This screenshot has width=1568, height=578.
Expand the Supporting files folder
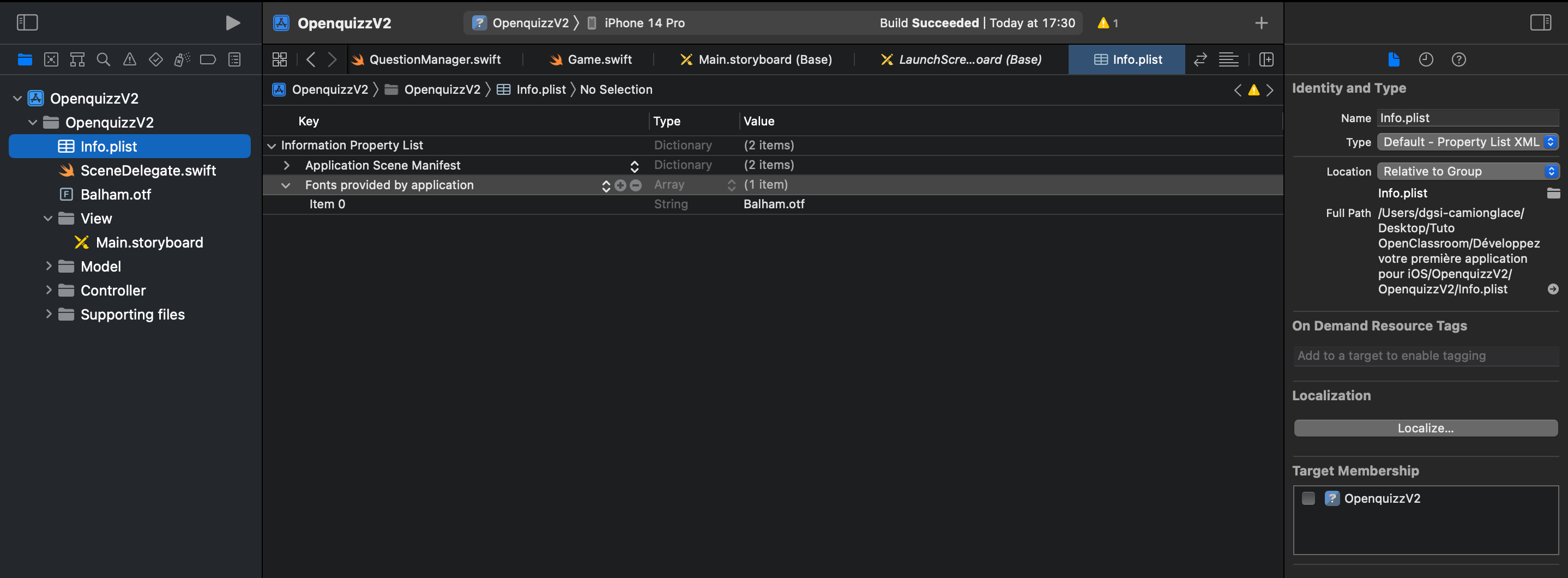[48, 314]
